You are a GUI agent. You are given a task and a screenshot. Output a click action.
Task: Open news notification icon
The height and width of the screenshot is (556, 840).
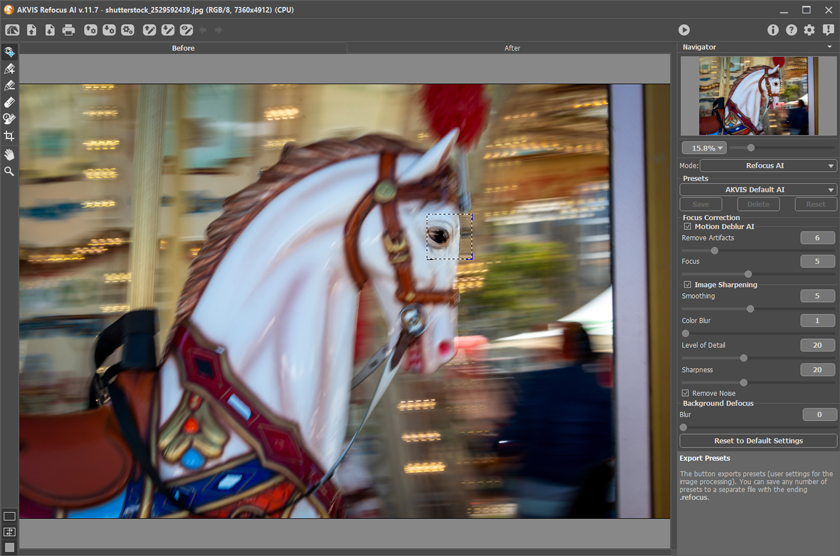[828, 30]
